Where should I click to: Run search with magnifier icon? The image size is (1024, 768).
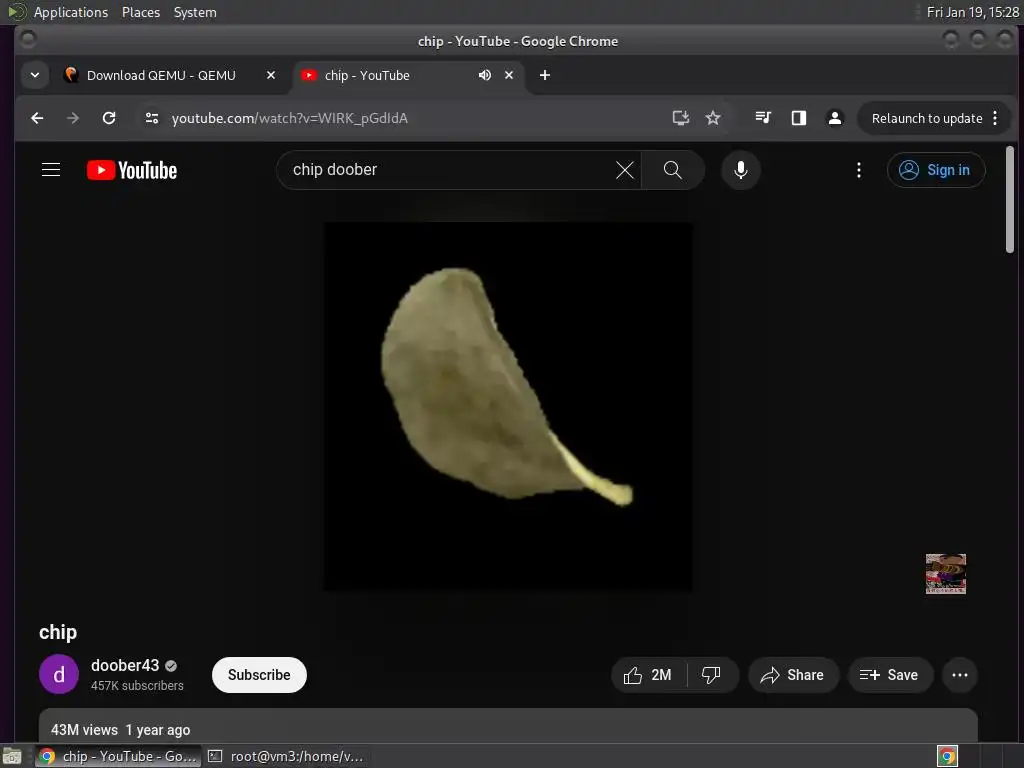(673, 170)
